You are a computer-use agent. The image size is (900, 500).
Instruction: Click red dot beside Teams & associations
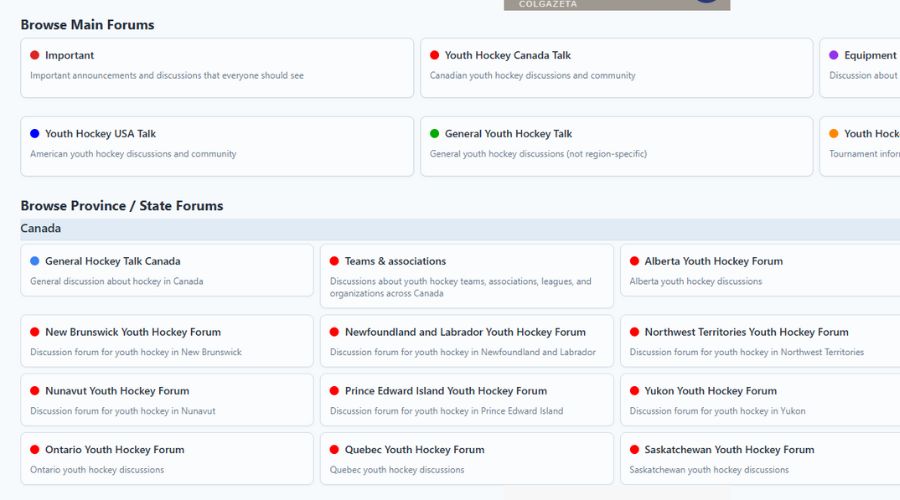click(334, 261)
